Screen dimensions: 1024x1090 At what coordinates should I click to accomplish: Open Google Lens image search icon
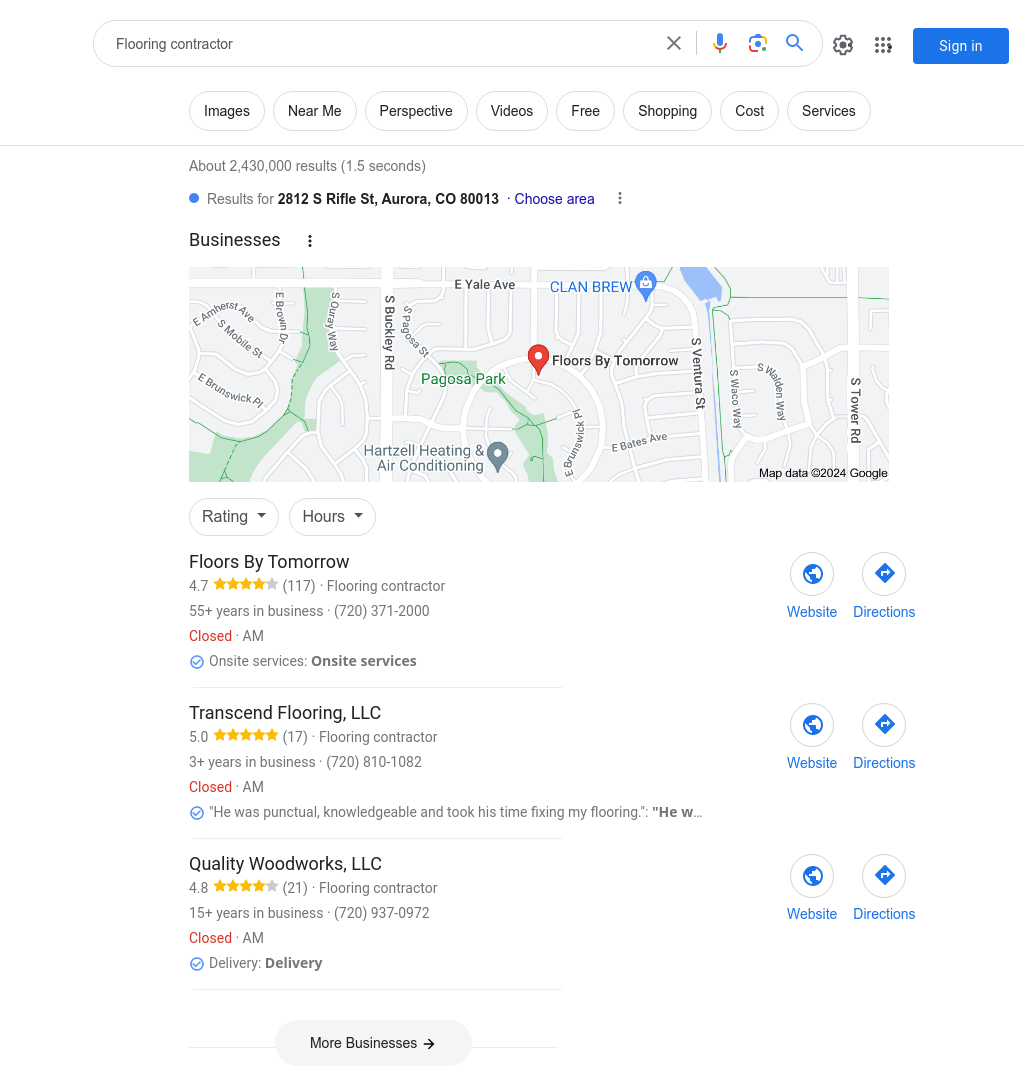pyautogui.click(x=757, y=44)
